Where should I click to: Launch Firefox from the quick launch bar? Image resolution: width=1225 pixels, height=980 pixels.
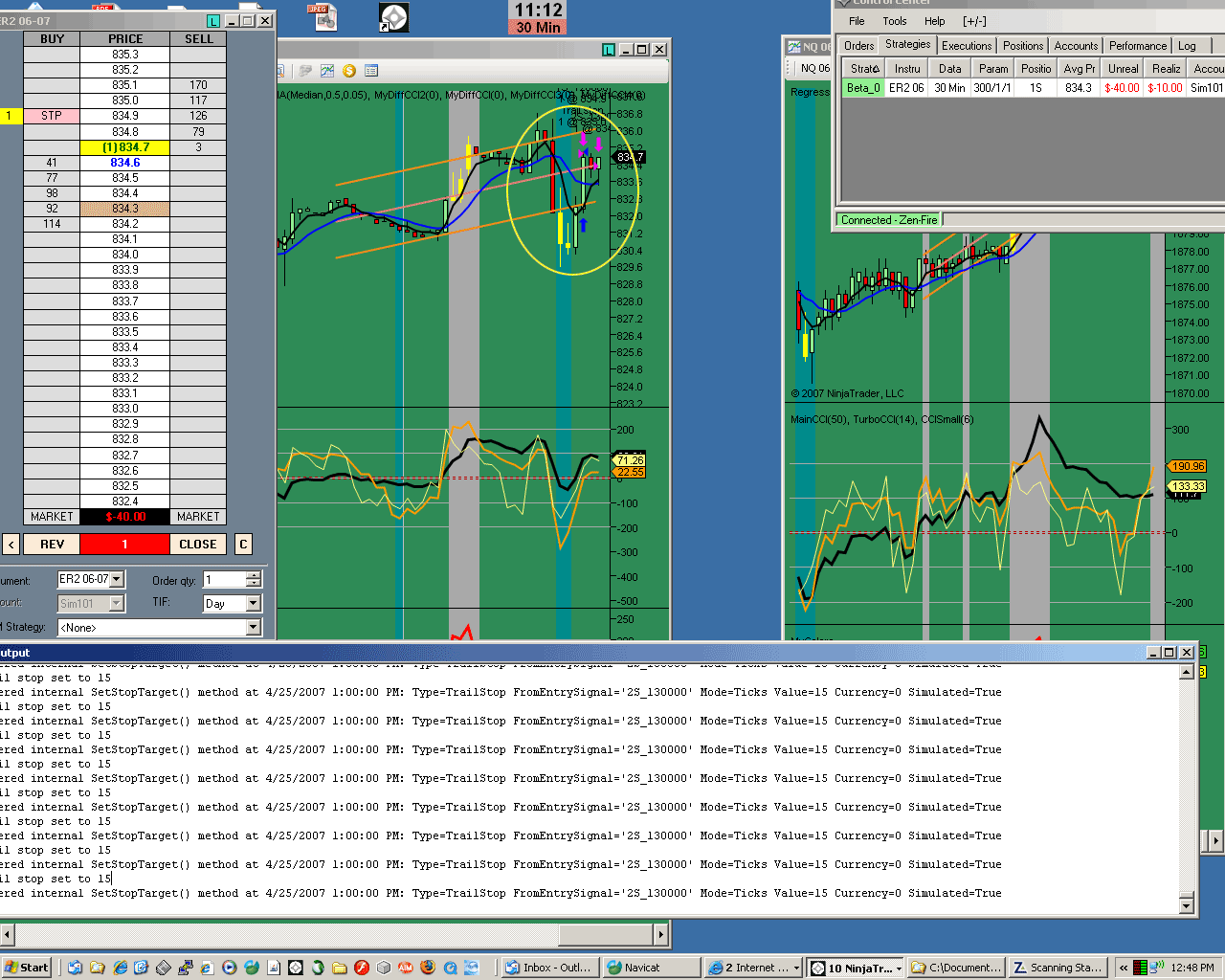point(428,968)
